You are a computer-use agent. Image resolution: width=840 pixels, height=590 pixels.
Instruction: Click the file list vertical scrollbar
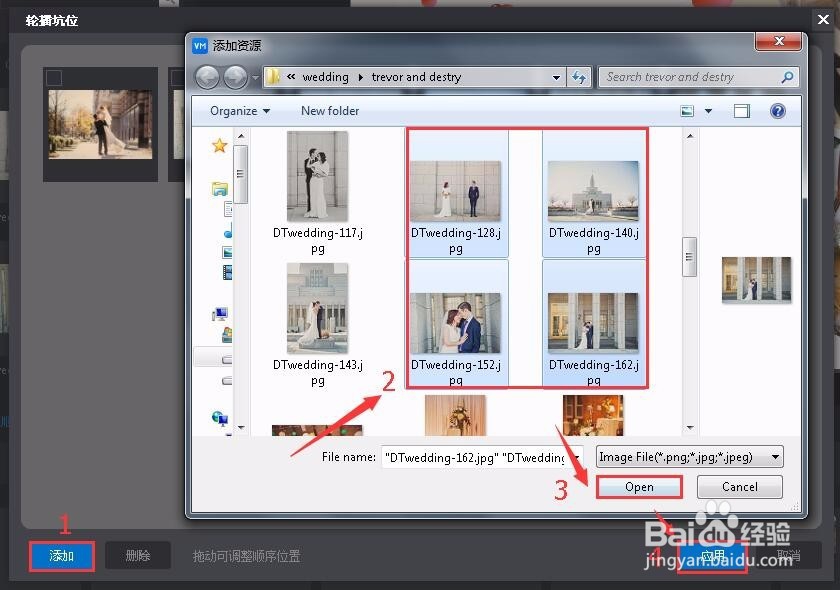tap(689, 257)
